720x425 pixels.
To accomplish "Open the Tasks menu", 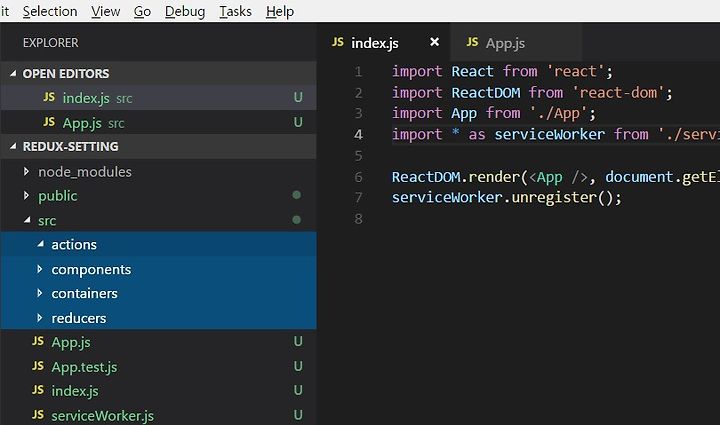I will 236,11.
